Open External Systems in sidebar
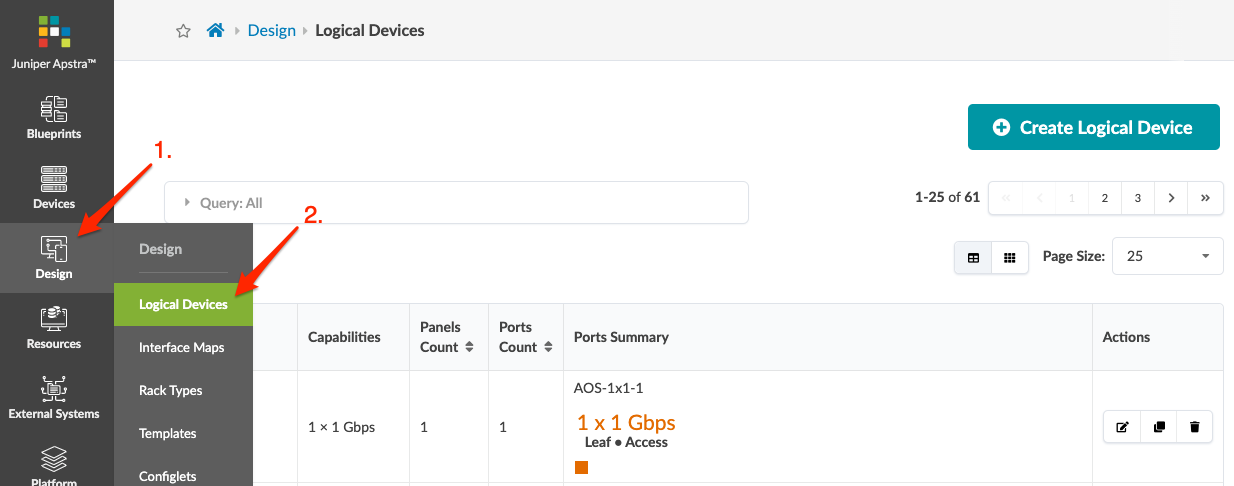Viewport: 1234px width, 486px height. (54, 398)
